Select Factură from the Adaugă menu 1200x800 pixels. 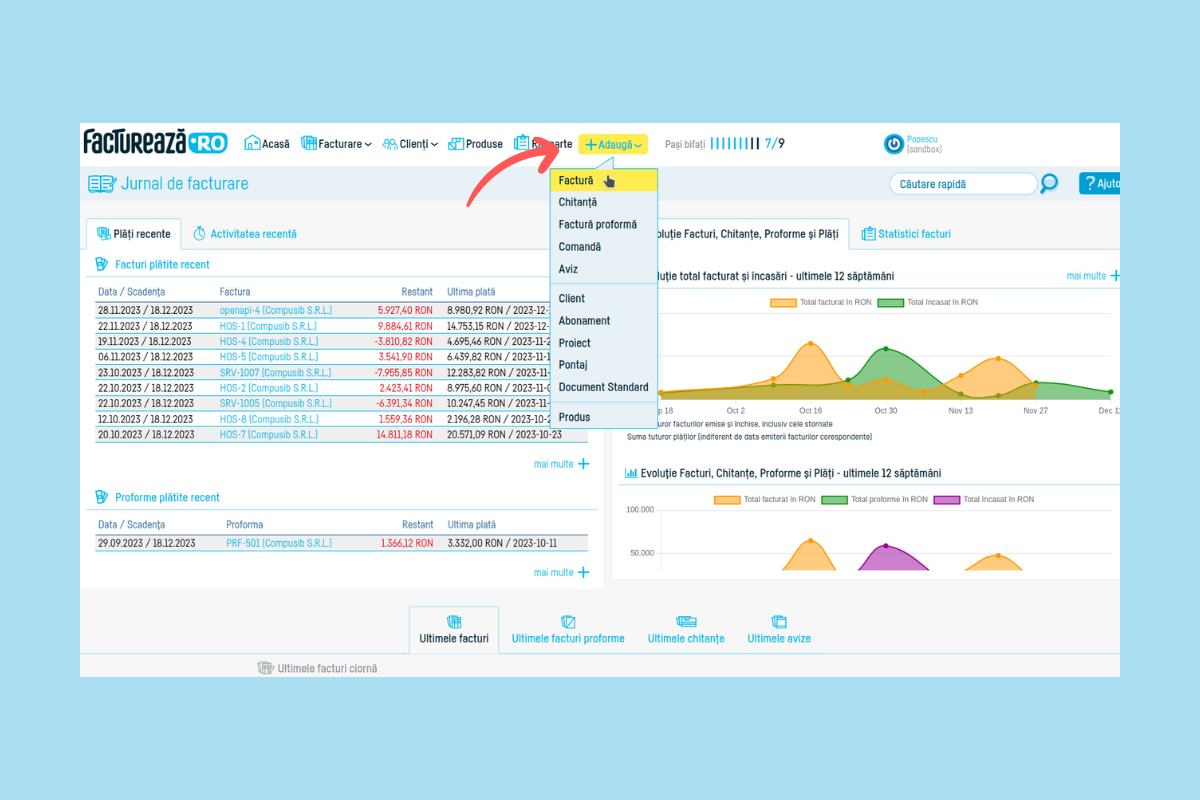coord(576,180)
